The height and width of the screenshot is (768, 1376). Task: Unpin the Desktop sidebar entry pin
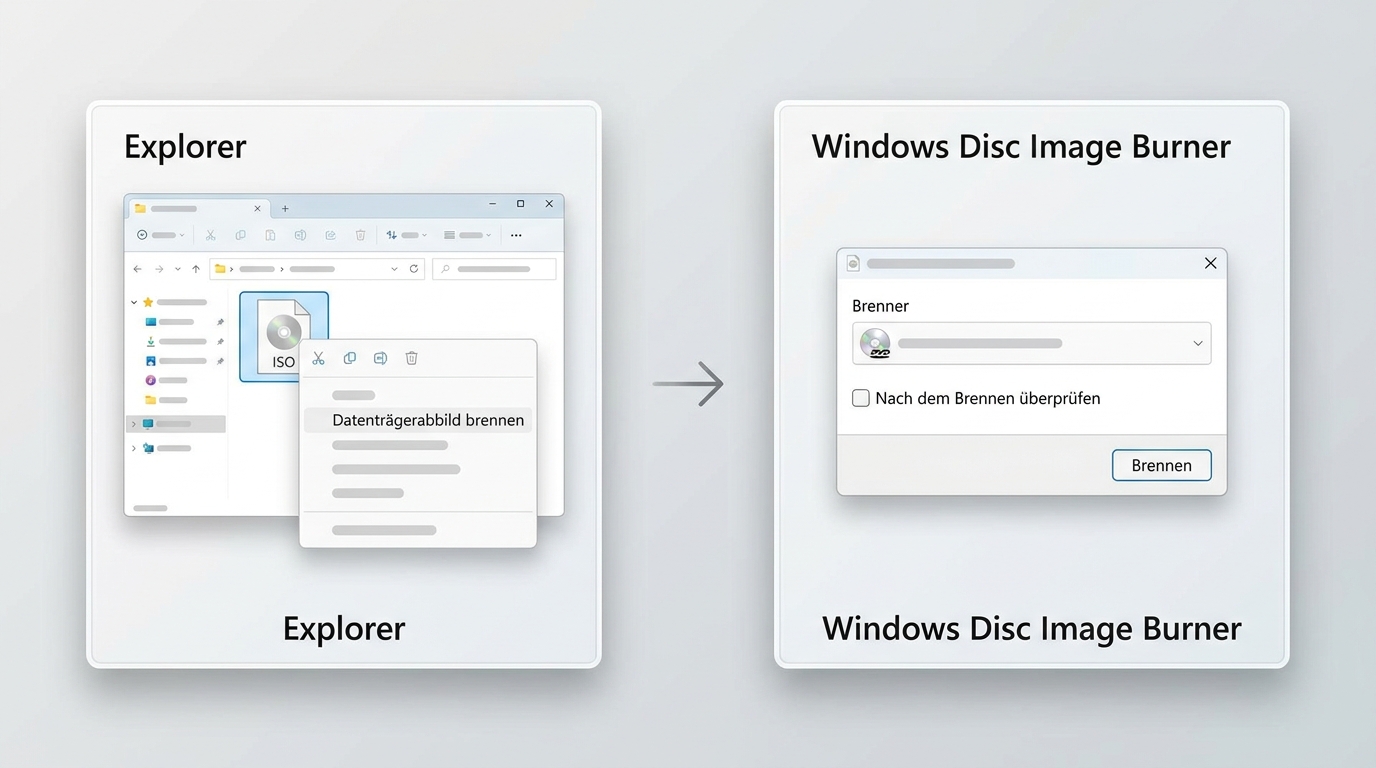pyautogui.click(x=220, y=322)
